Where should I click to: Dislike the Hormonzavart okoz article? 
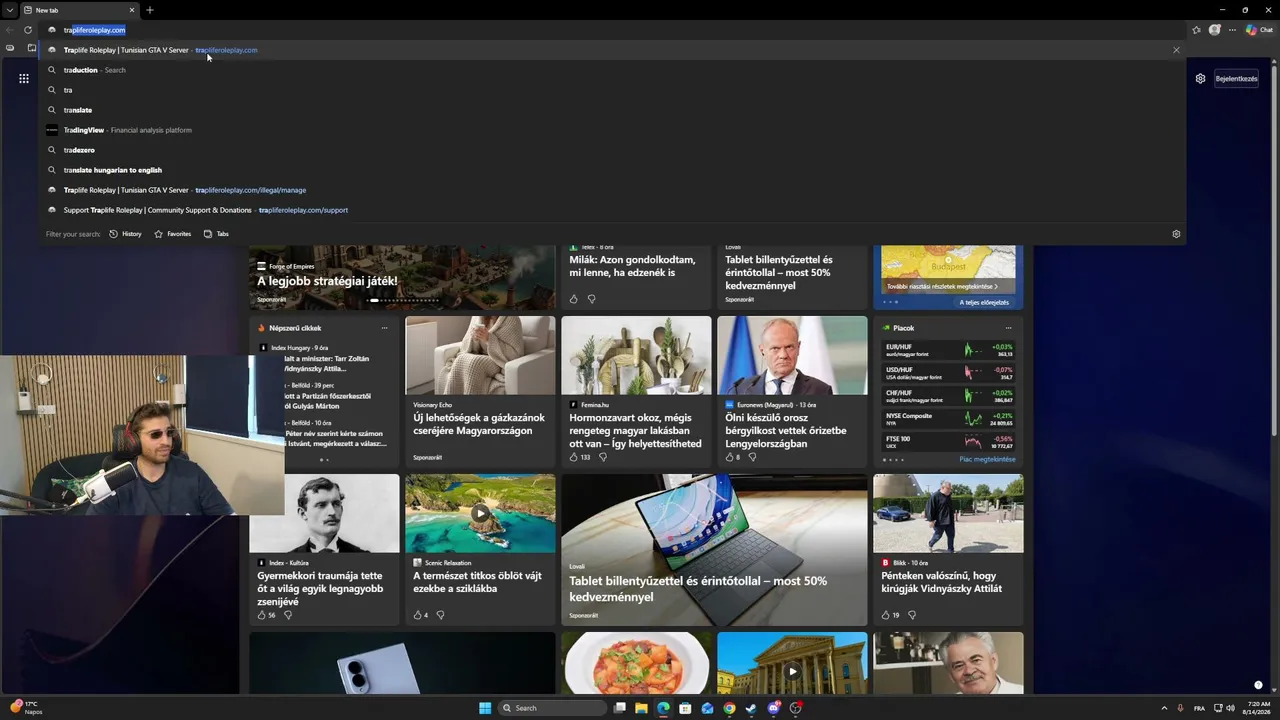click(x=602, y=457)
